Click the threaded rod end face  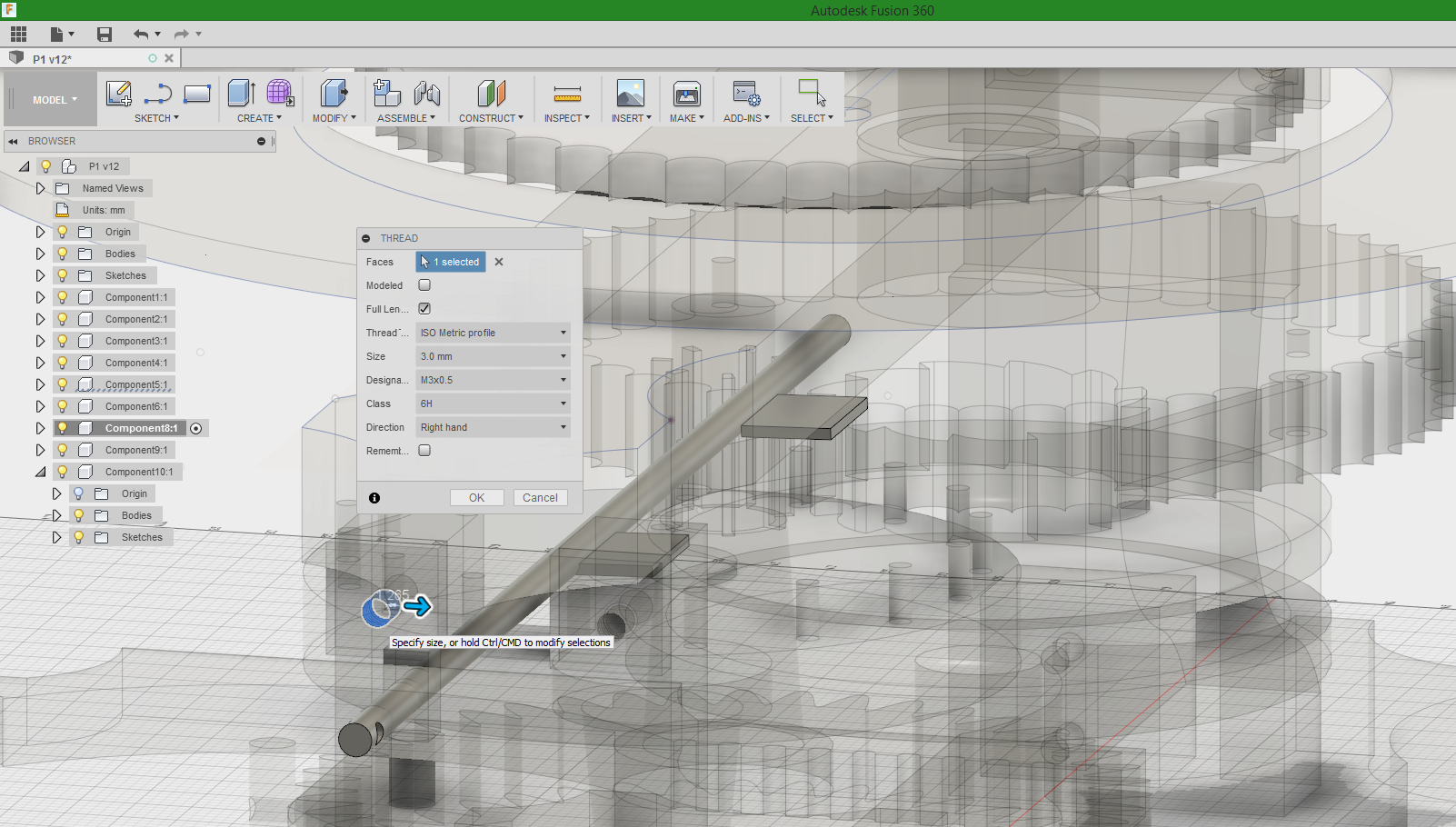tap(355, 740)
